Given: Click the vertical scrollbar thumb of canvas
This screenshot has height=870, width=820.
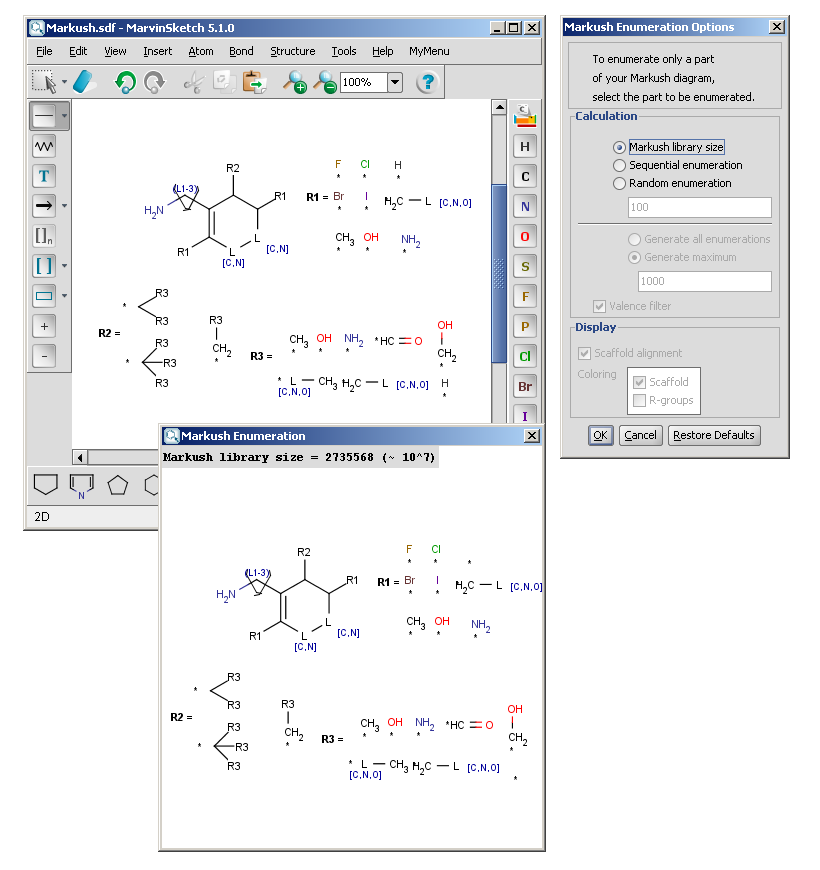Looking at the screenshot, I should coord(498,272).
